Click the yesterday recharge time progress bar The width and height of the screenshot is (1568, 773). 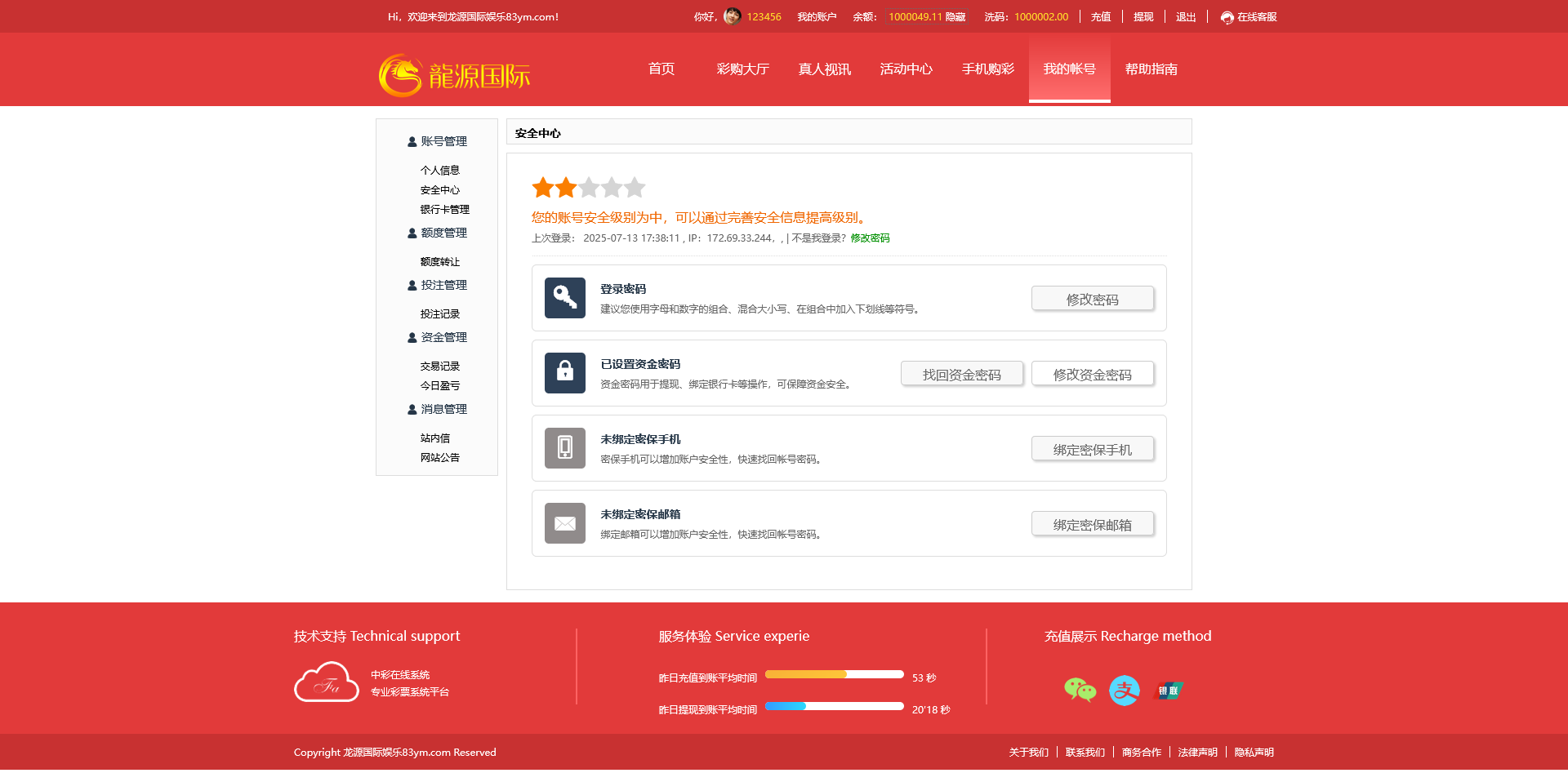point(834,674)
